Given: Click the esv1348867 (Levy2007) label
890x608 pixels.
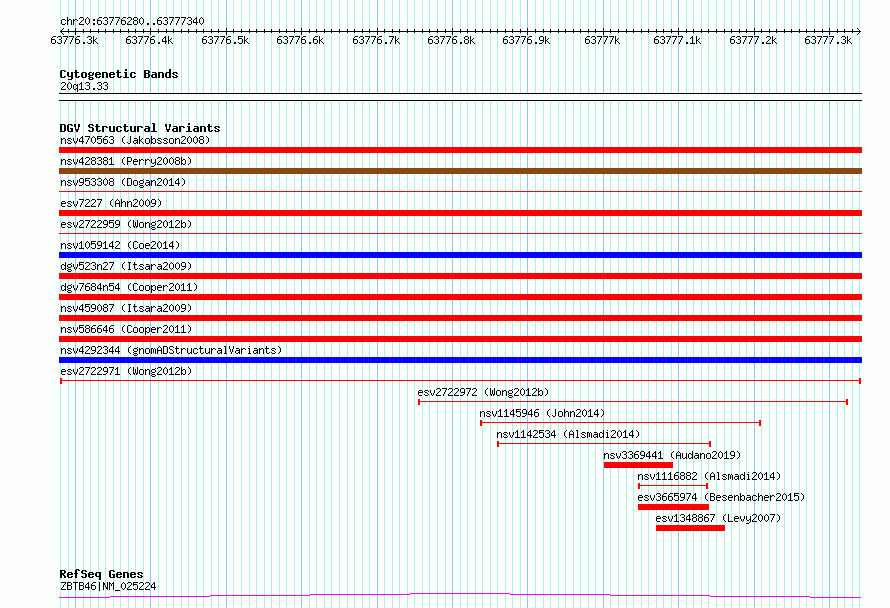Looking at the screenshot, I should [x=718, y=518].
